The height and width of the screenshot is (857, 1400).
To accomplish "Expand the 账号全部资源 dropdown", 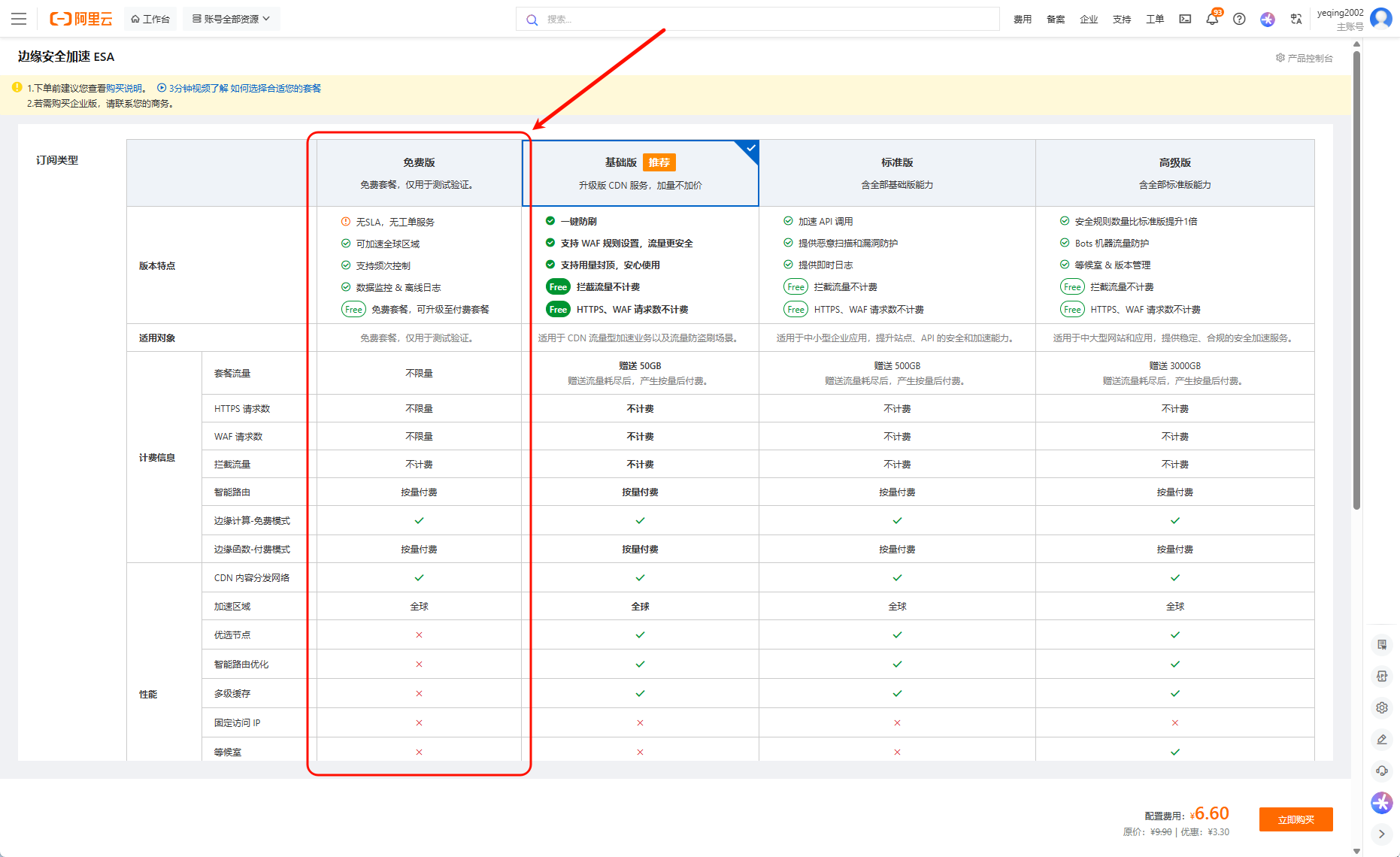I will (231, 19).
